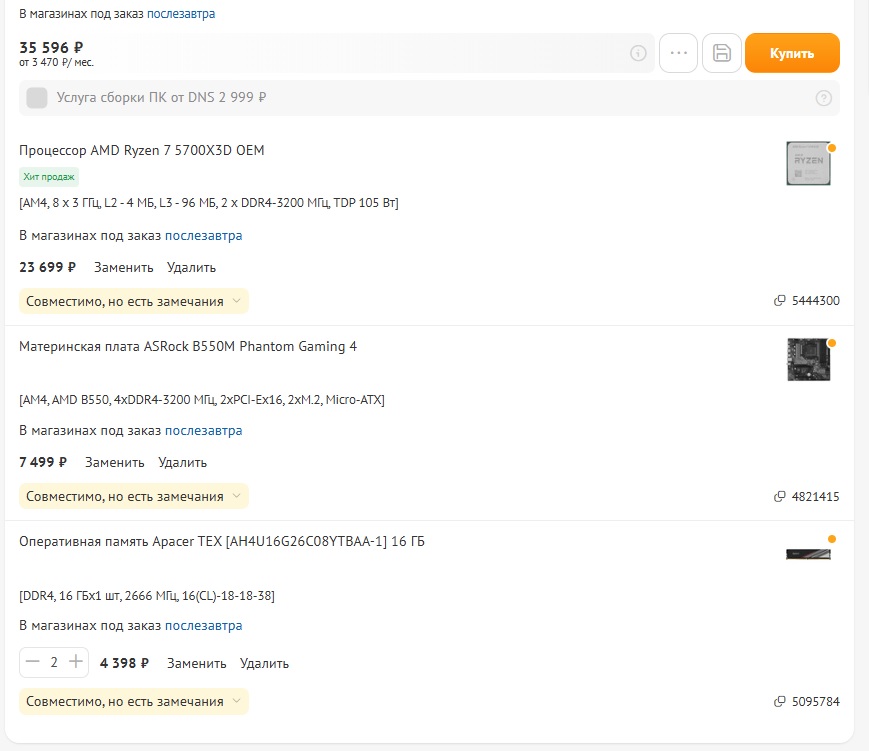Click the Хит продаж badge on the processor

[x=49, y=177]
